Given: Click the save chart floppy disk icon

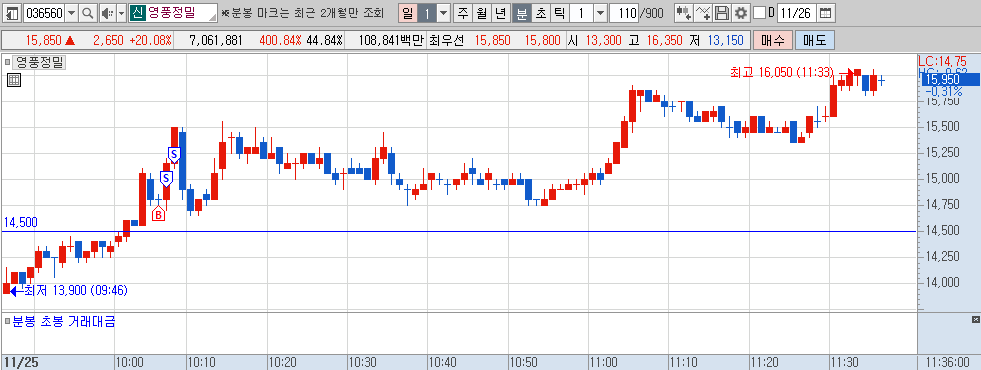Looking at the screenshot, I should tap(722, 13).
